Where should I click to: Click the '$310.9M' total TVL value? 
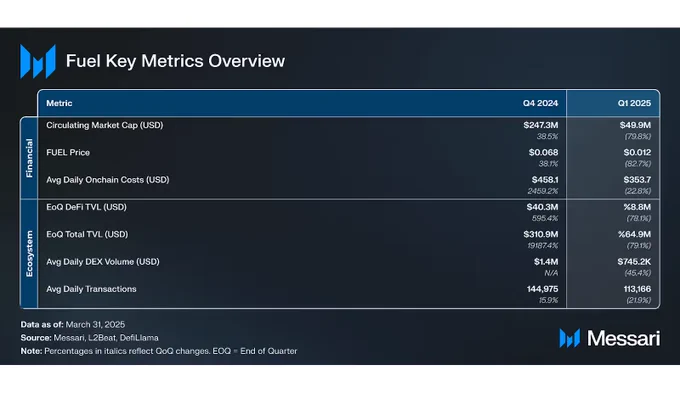tap(541, 235)
